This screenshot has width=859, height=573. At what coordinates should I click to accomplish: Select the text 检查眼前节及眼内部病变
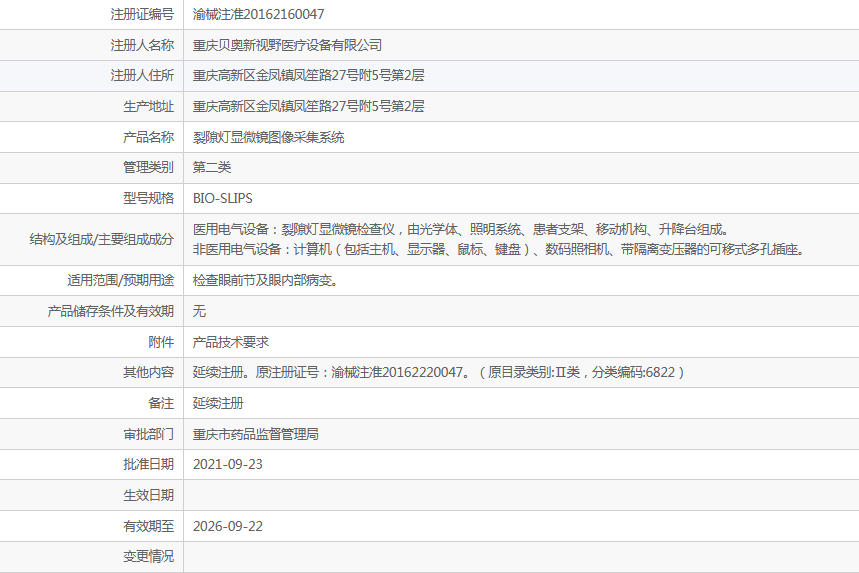click(265, 280)
